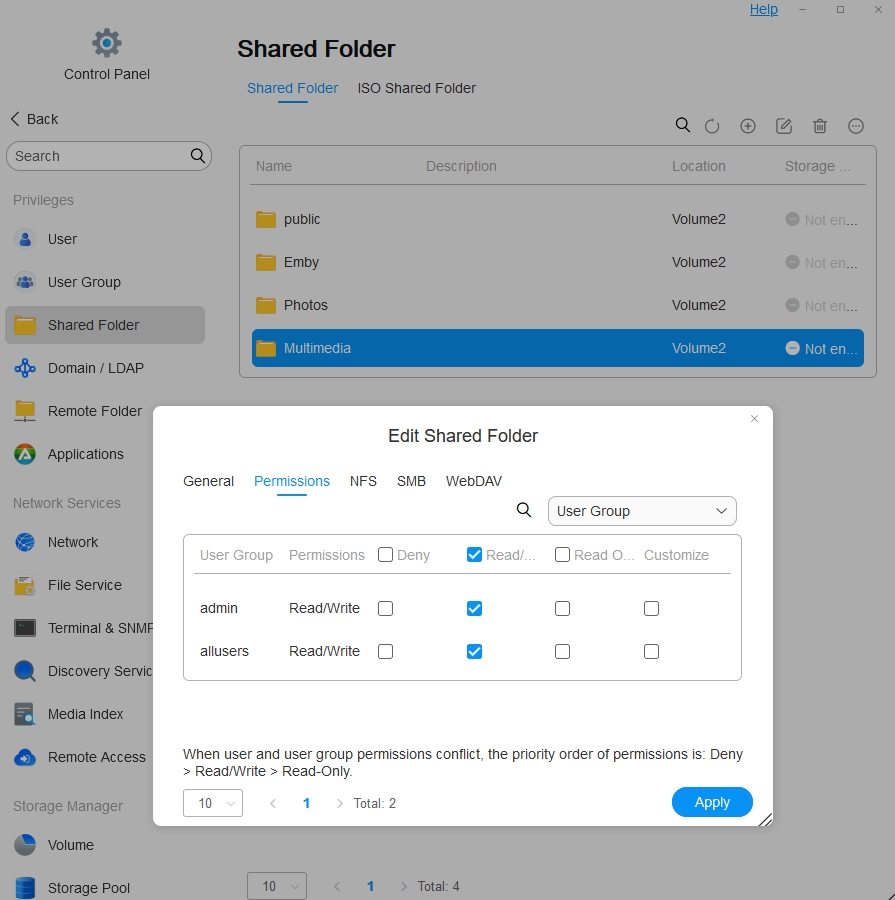Screen dimensions: 895x900
Task: Open Terminal & SNMP sidebar icon
Action: [25, 628]
